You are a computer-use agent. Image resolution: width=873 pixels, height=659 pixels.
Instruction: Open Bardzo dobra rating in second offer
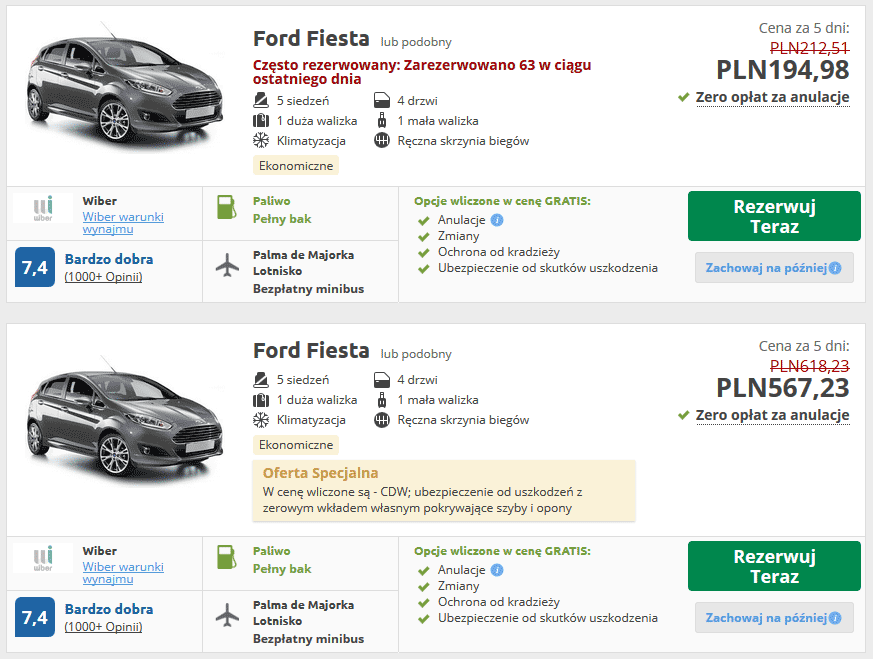(x=109, y=609)
